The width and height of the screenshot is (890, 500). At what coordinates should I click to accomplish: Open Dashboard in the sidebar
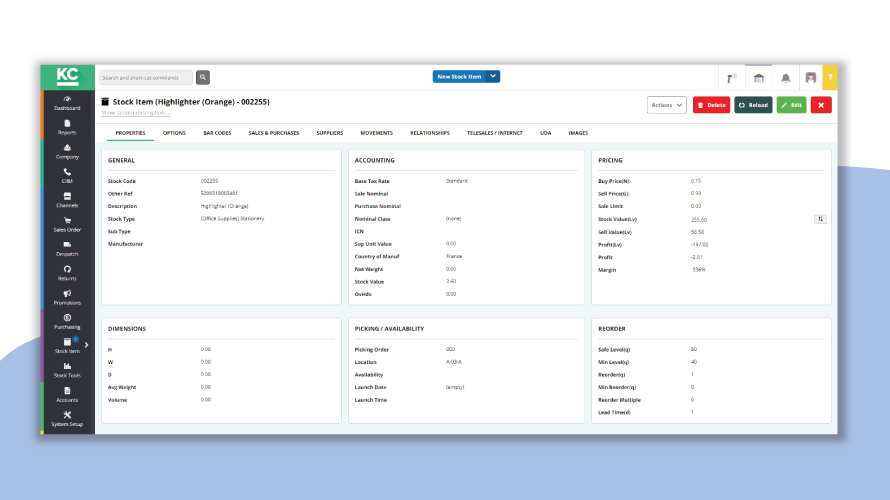click(x=67, y=103)
